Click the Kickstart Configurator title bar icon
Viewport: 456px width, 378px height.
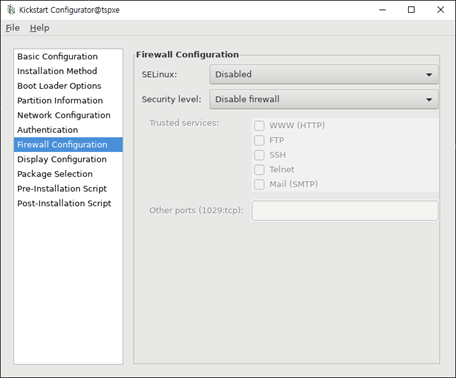pyautogui.click(x=11, y=10)
